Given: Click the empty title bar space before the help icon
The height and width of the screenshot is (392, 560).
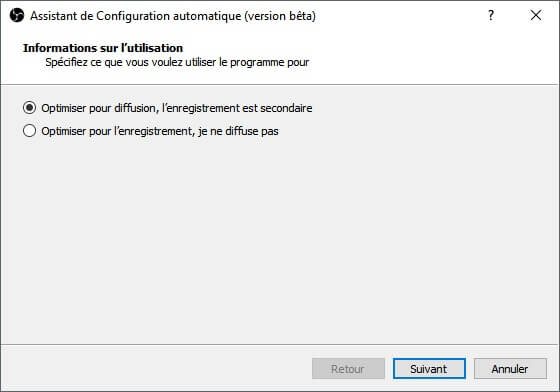Looking at the screenshot, I should click(x=398, y=16).
